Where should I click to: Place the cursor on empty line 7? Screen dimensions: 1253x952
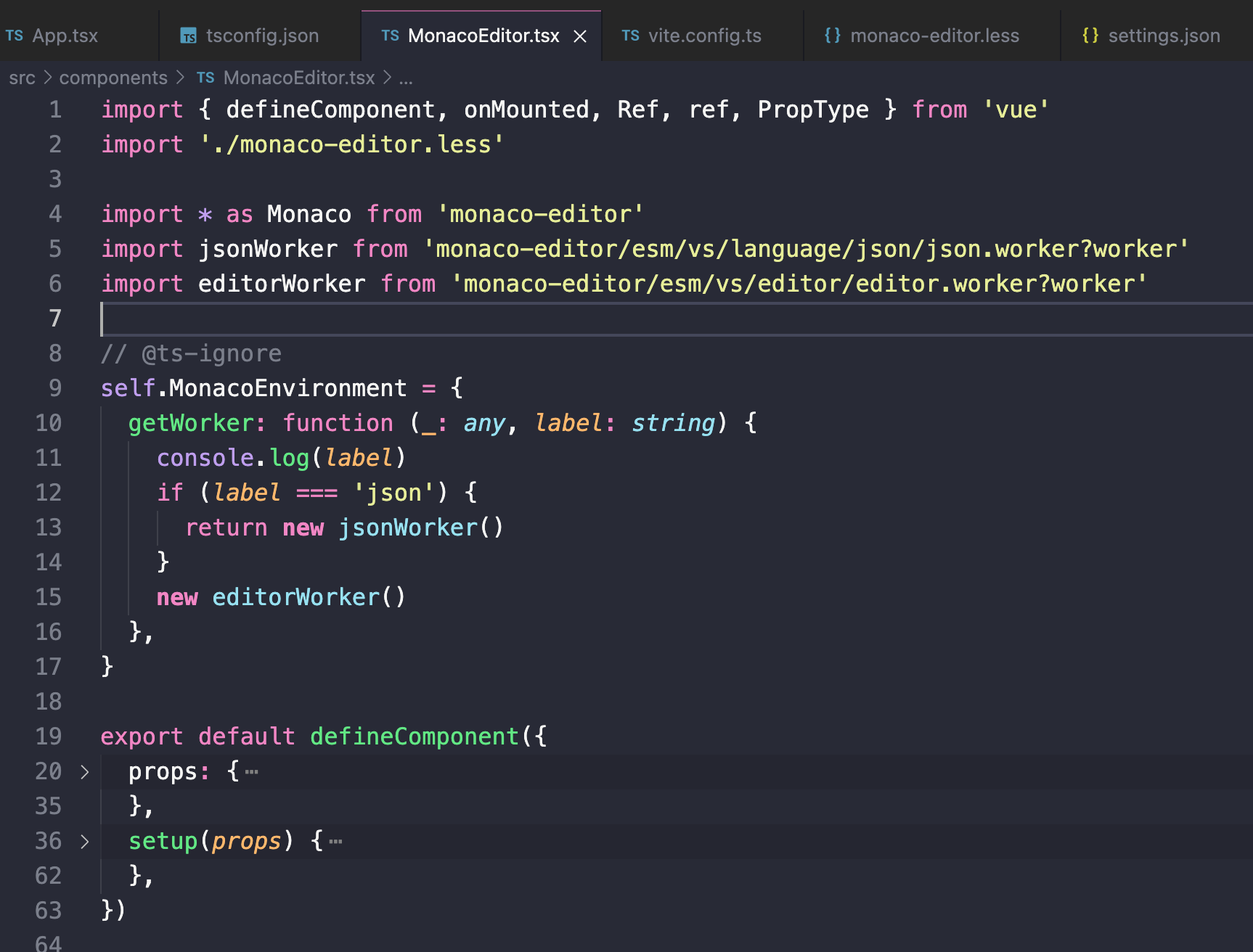218,318
